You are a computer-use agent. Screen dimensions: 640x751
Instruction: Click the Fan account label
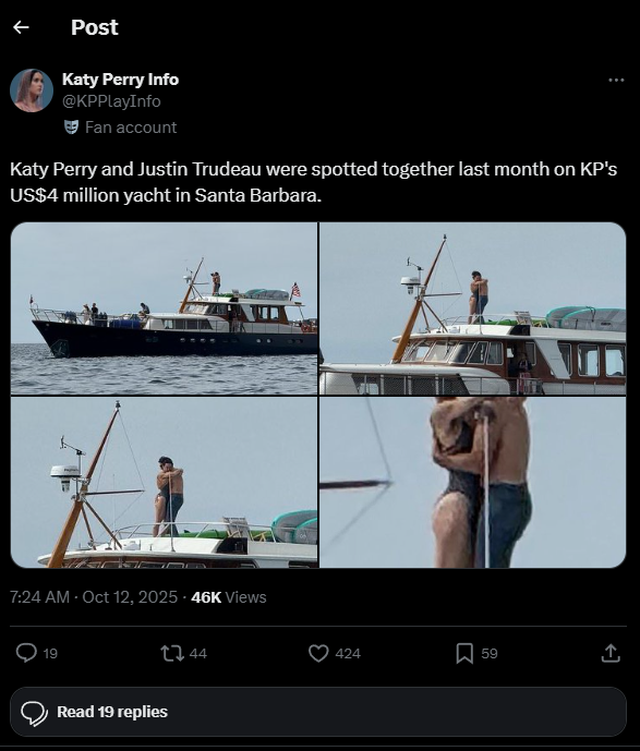click(130, 127)
